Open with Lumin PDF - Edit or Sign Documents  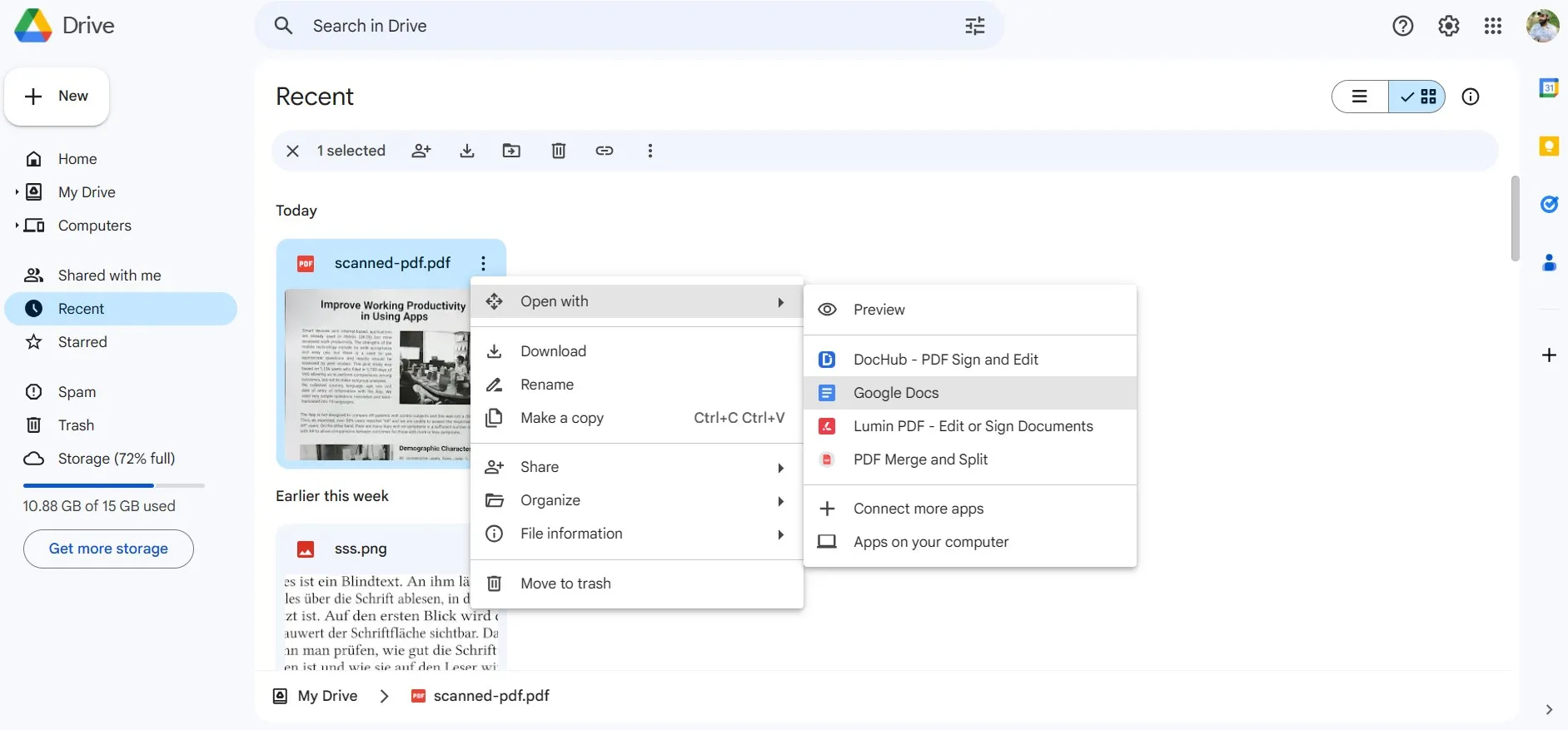(969, 426)
